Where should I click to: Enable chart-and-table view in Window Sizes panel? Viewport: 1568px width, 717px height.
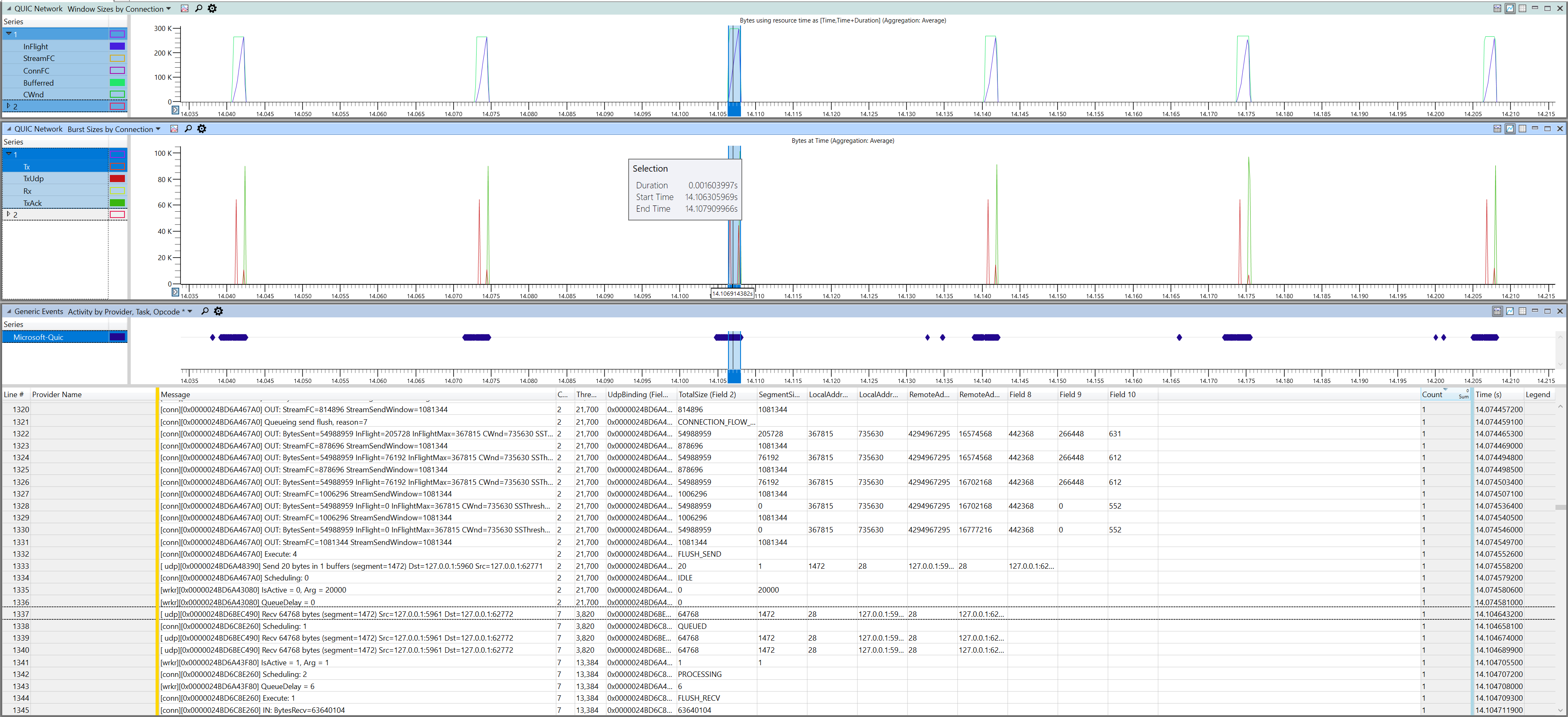click(x=1497, y=8)
